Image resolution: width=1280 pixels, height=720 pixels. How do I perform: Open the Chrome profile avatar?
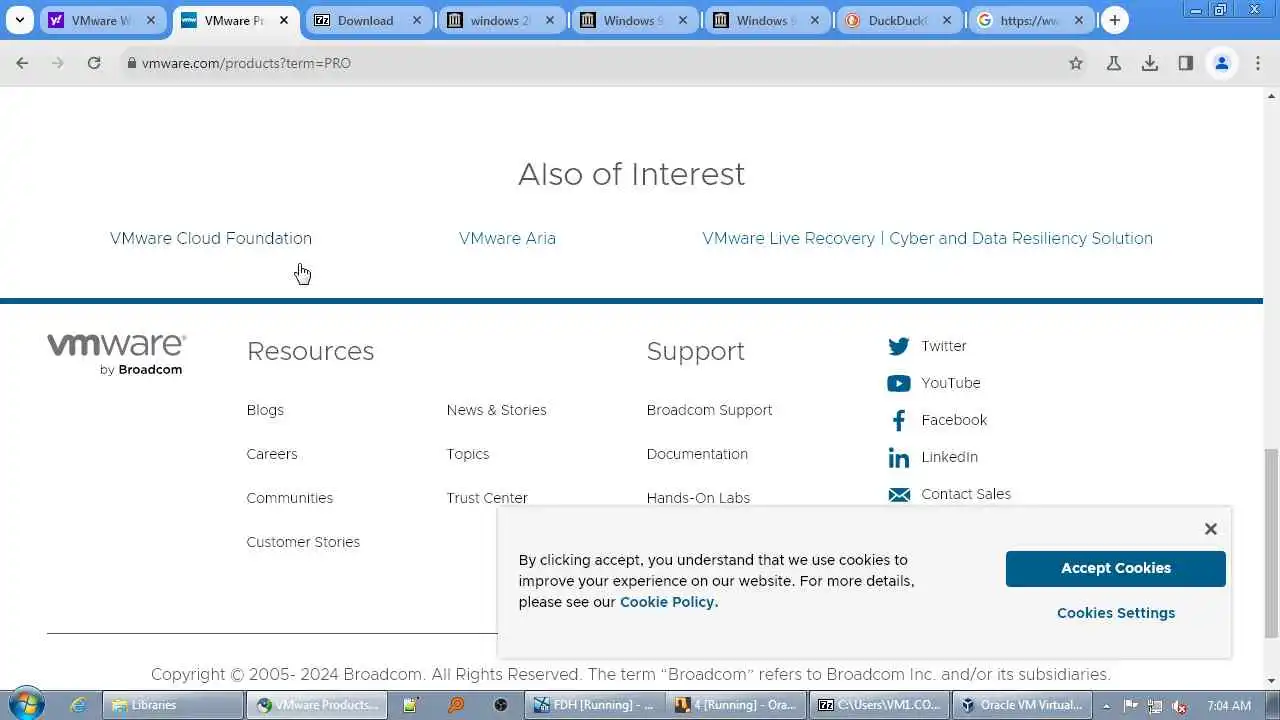click(1222, 63)
